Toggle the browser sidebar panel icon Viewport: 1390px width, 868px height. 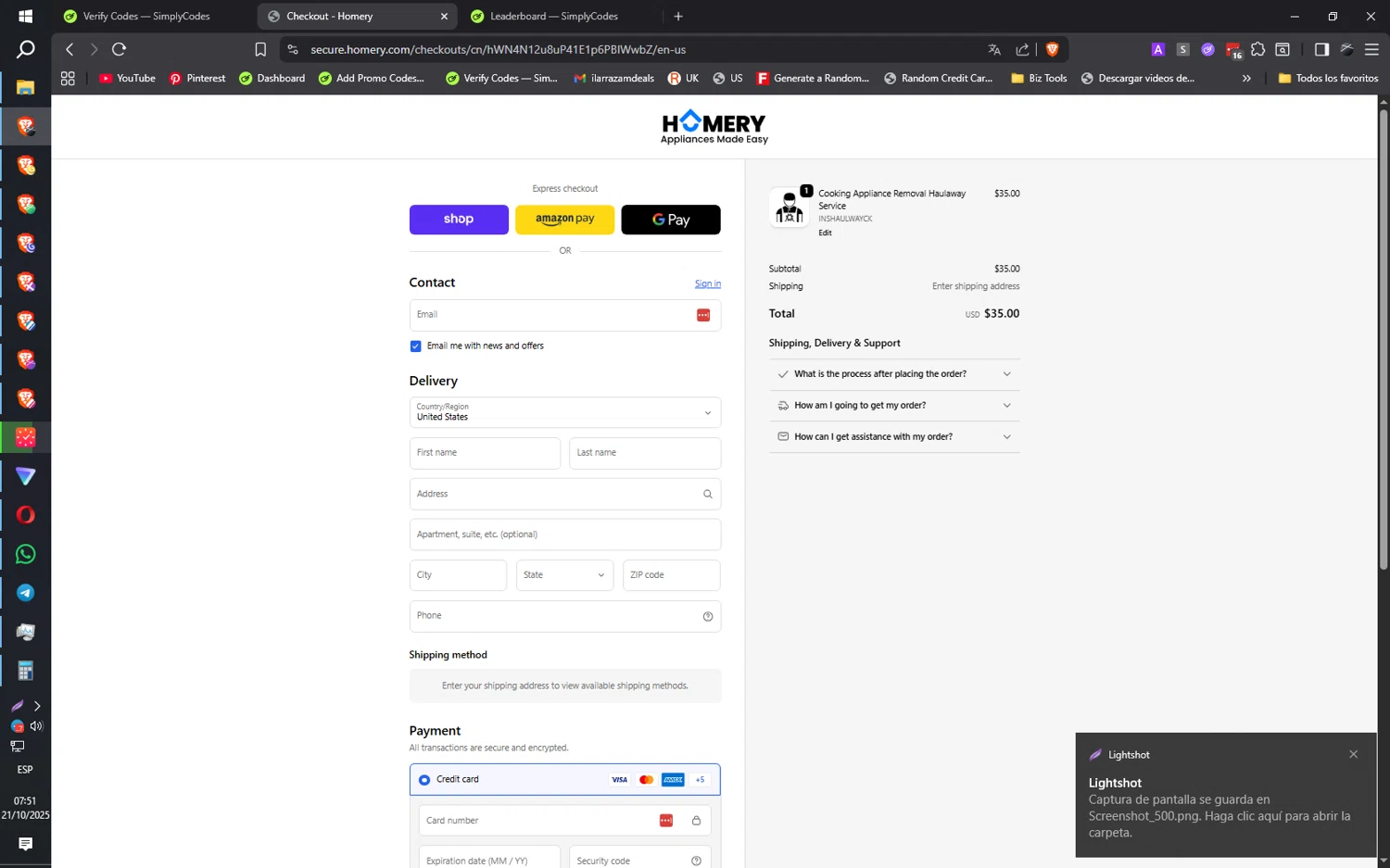click(x=1321, y=49)
